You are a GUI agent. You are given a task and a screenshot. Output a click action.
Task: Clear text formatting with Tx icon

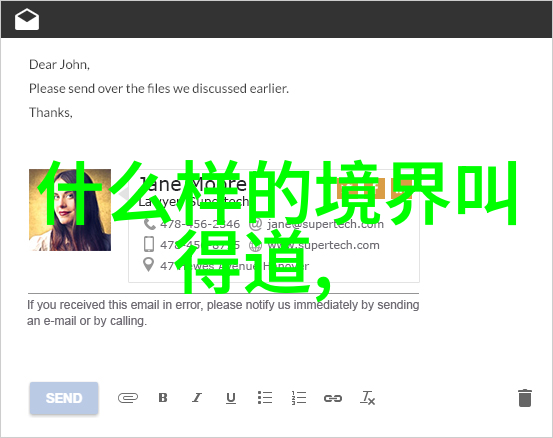pos(367,398)
